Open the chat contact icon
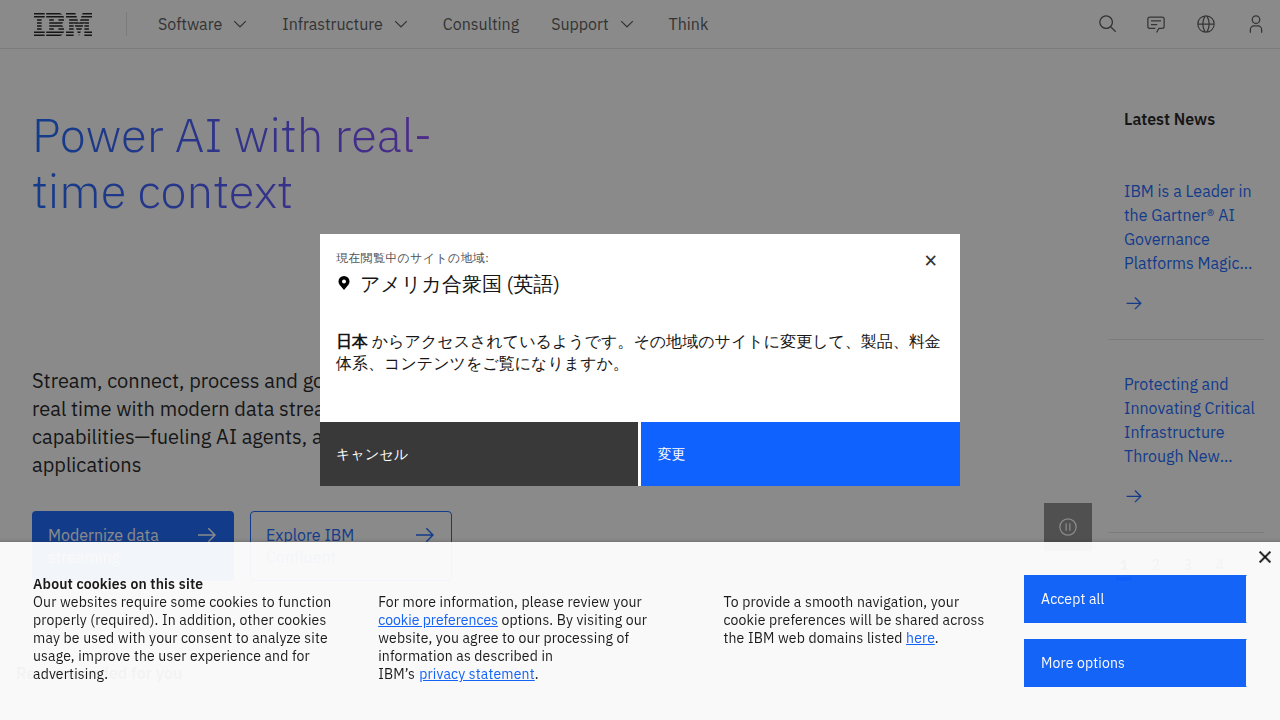This screenshot has height=720, width=1280. tap(1156, 24)
